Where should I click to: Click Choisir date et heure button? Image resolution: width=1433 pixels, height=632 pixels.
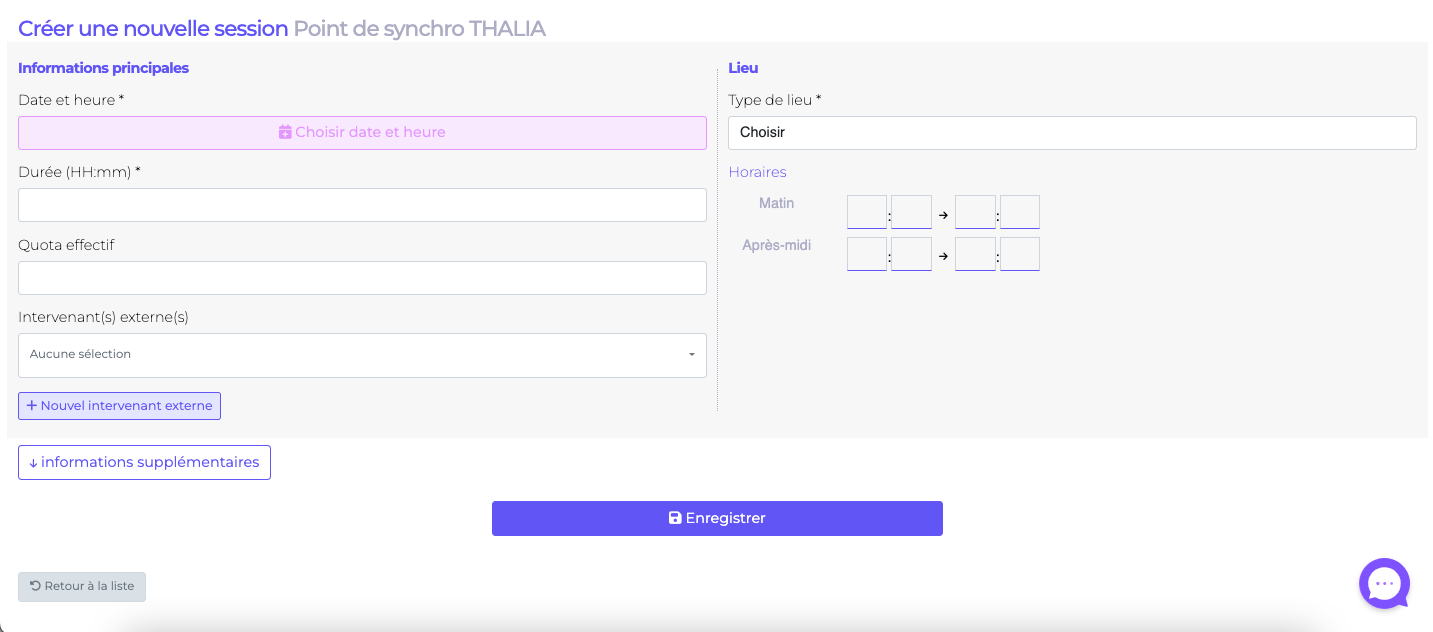tap(362, 133)
